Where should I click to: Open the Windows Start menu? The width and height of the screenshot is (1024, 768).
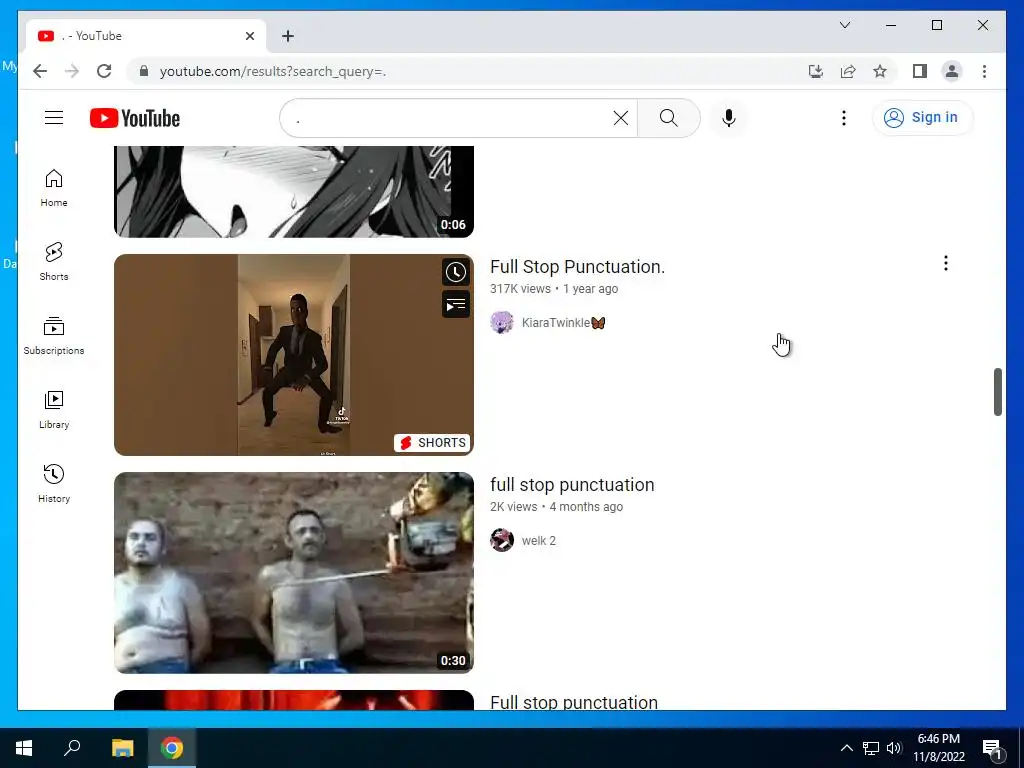(24, 748)
